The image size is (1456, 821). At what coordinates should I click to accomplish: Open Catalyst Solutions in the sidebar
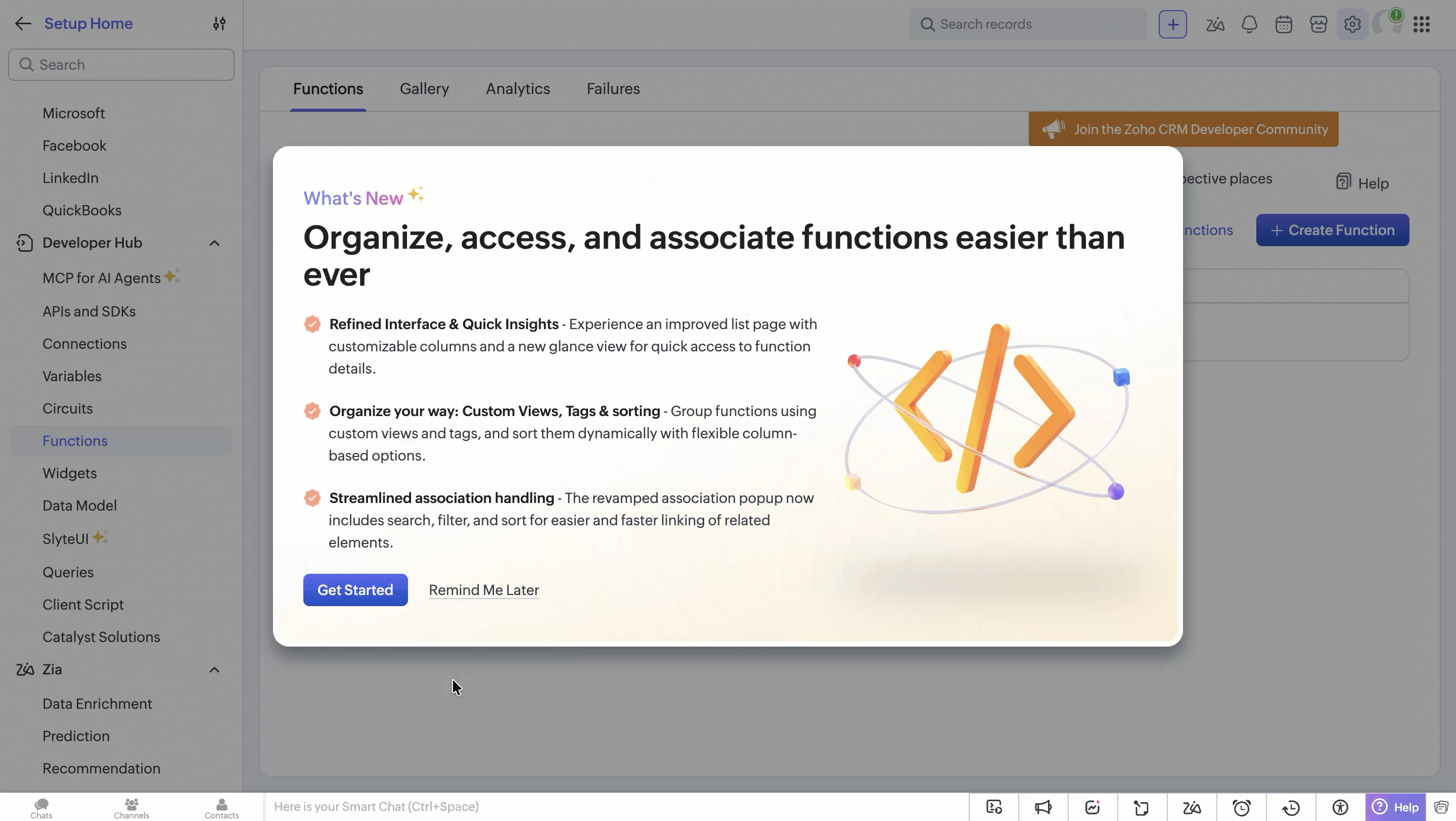[x=101, y=637]
